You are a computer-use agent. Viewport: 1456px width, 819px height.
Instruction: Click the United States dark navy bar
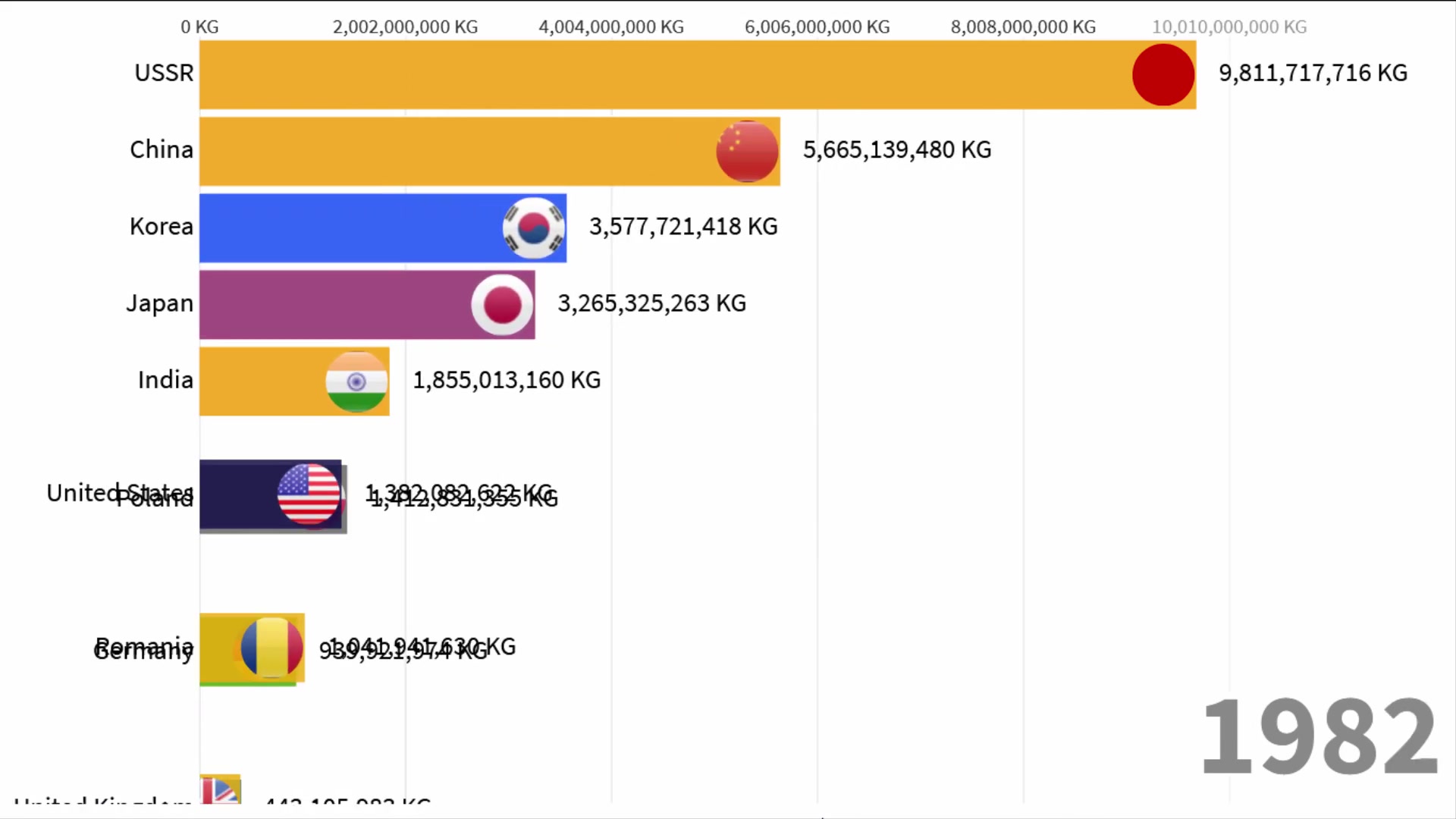point(271,494)
